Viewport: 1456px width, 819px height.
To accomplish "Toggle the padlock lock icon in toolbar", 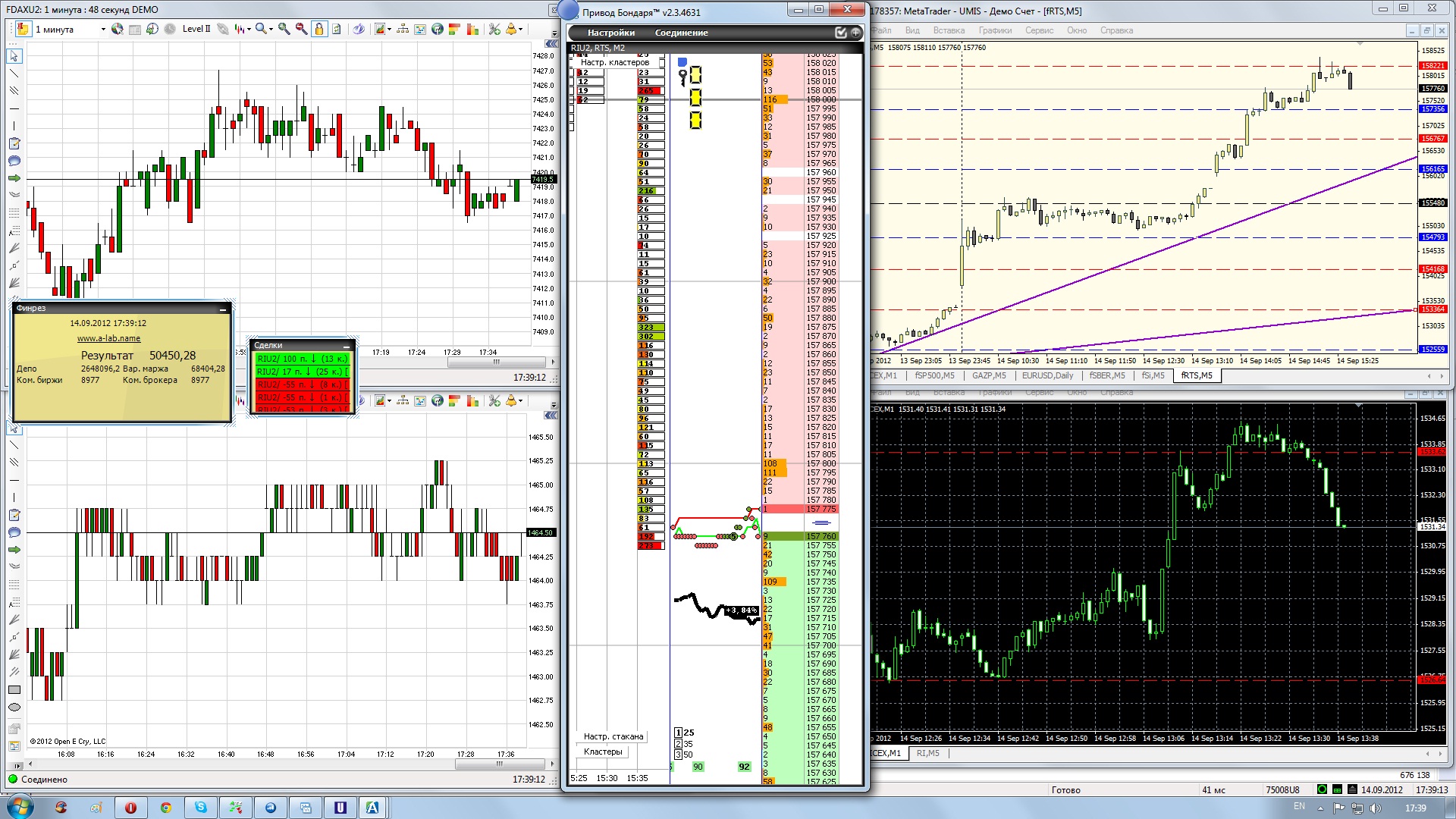I will pos(319,29).
